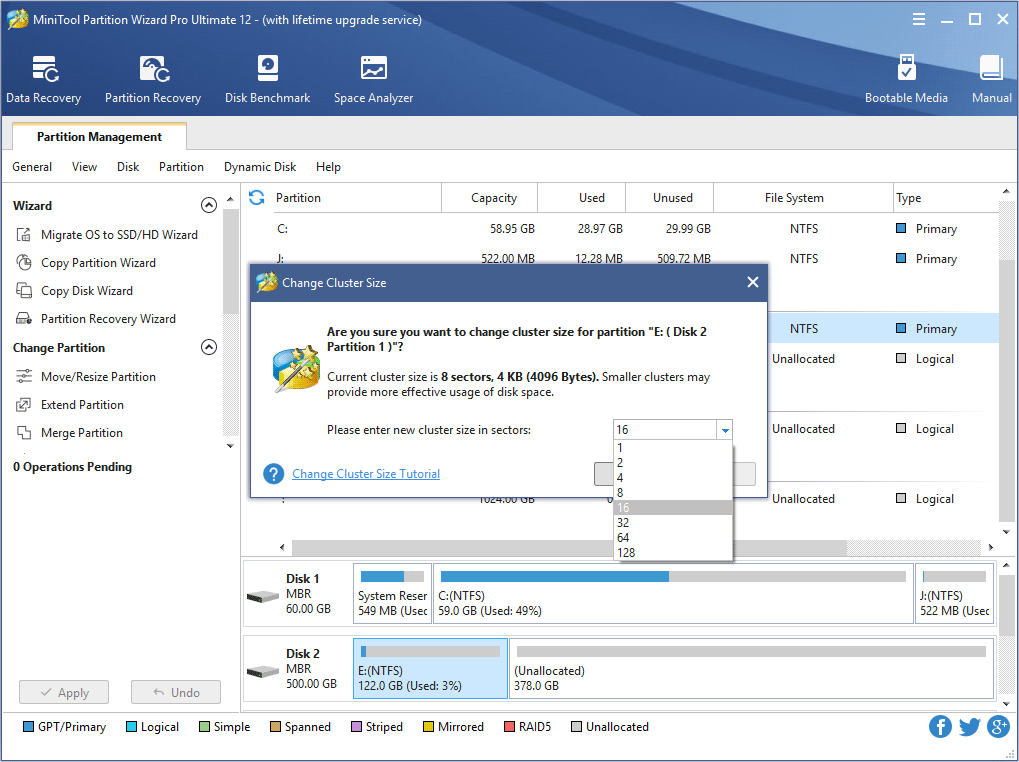Select the Disk 2 drive icon
Viewport: 1019px width, 762px height.
click(263, 671)
